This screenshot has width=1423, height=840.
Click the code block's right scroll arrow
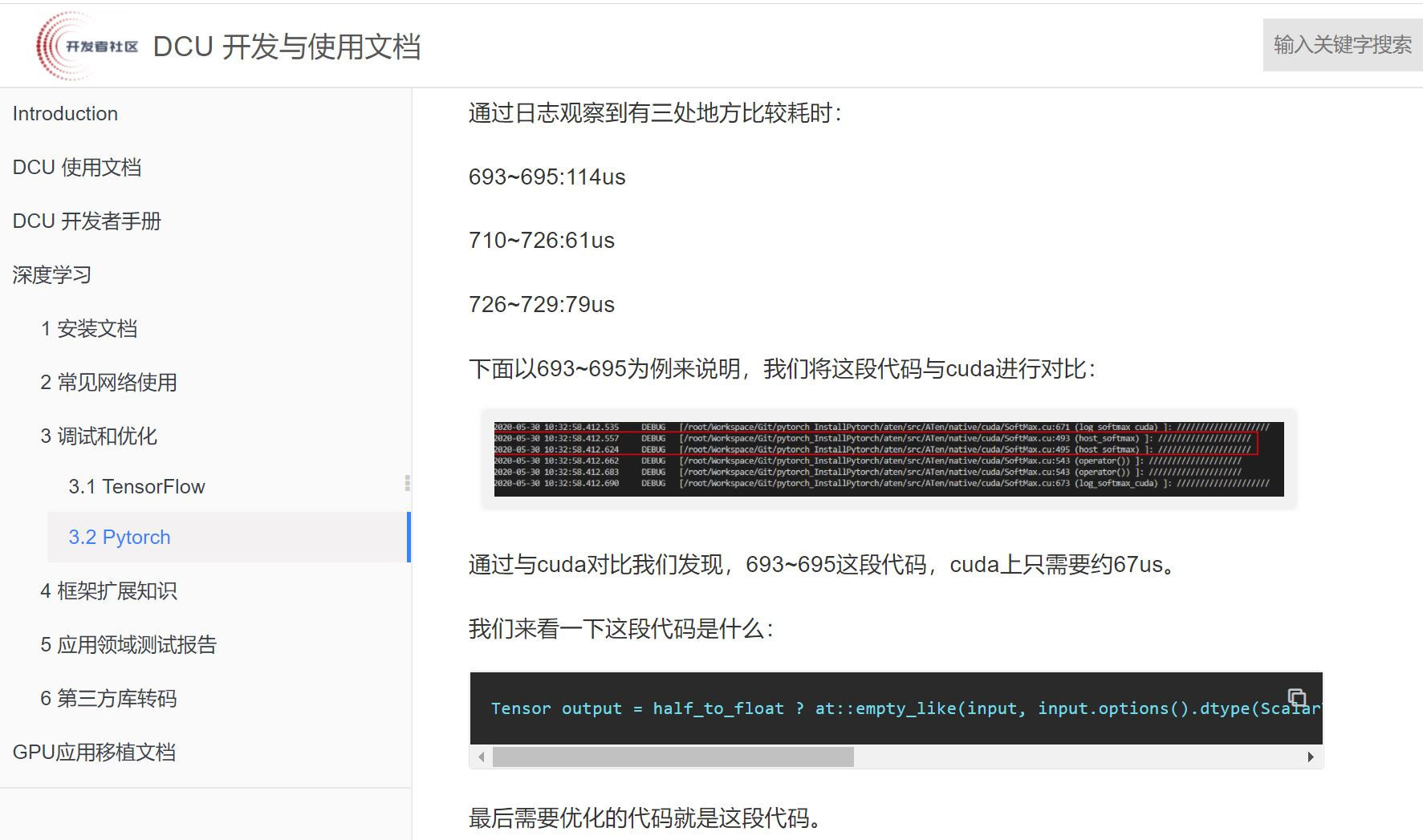point(1311,757)
